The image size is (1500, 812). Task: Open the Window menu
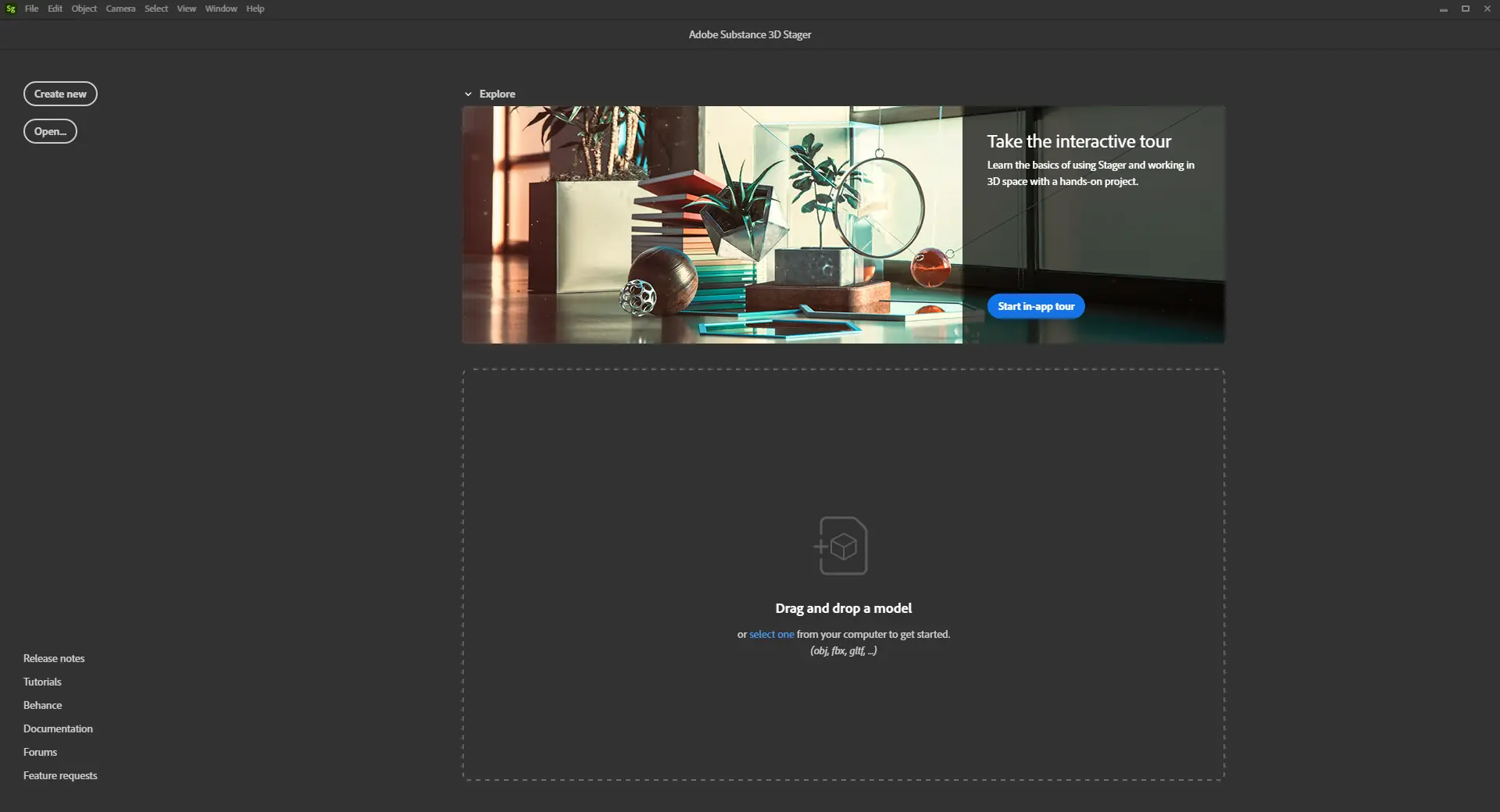221,9
